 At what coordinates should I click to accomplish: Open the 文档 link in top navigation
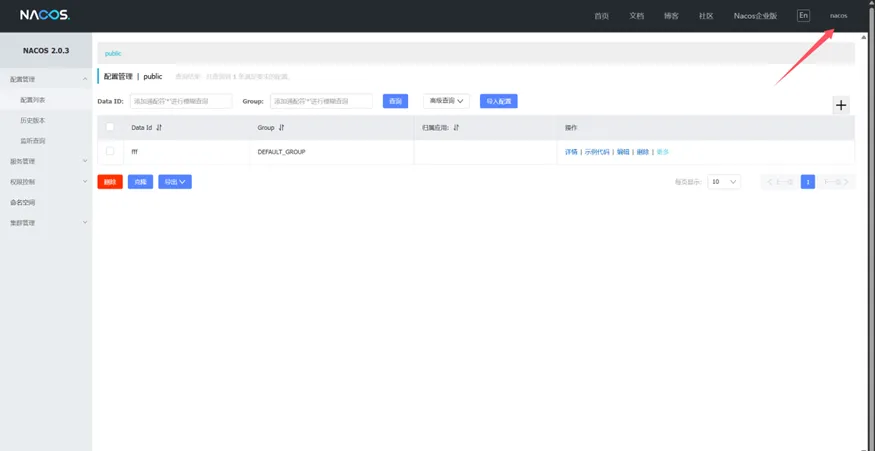[x=636, y=16]
